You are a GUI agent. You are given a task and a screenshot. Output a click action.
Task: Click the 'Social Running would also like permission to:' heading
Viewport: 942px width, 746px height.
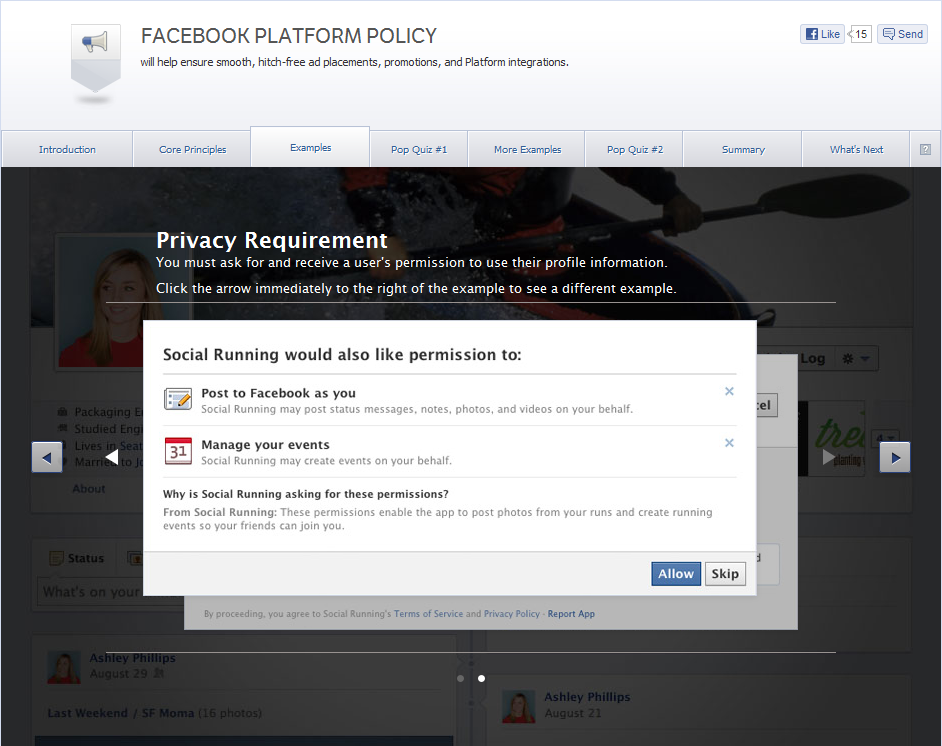(x=342, y=354)
